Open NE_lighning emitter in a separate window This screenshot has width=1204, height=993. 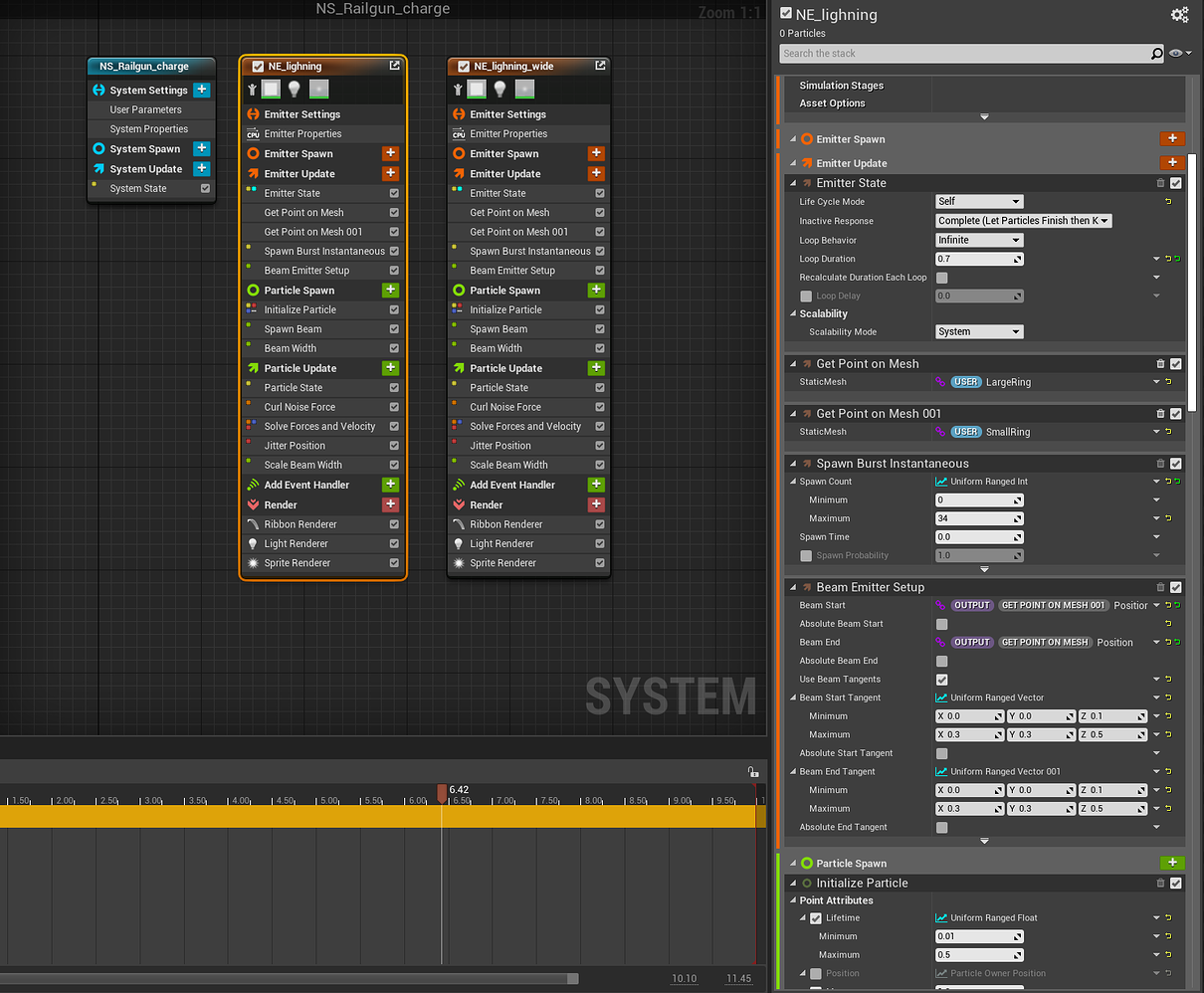394,65
